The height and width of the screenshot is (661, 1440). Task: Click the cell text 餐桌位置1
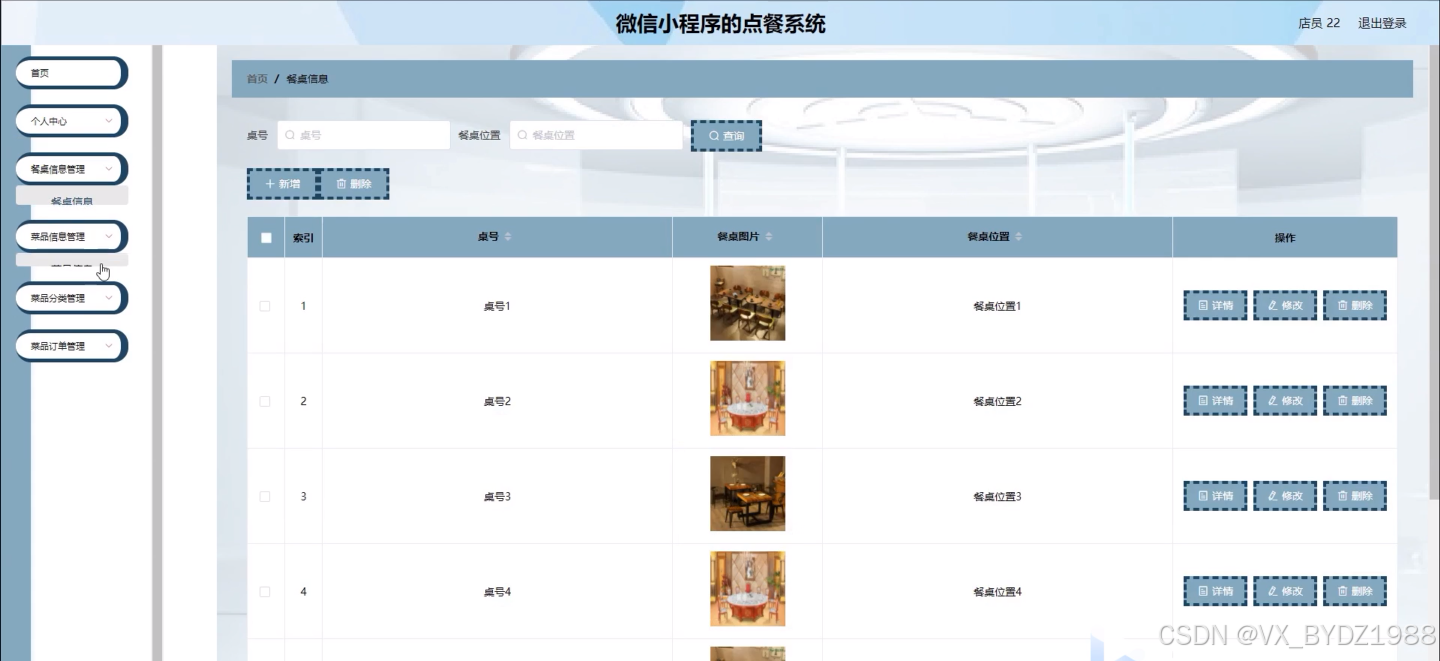click(x=997, y=306)
